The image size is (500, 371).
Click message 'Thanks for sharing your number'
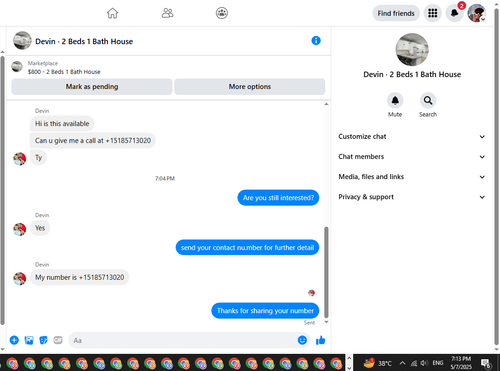click(265, 311)
